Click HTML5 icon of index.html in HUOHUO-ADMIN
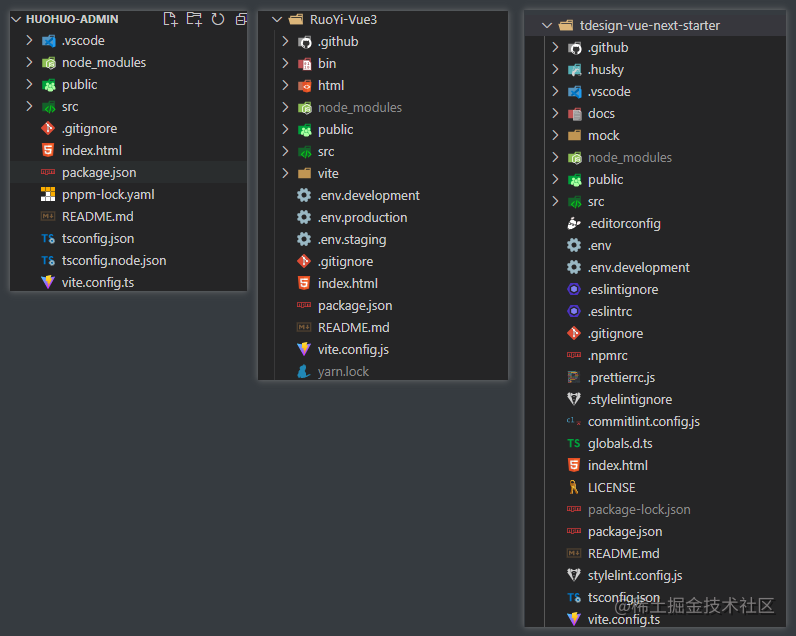 click(48, 150)
